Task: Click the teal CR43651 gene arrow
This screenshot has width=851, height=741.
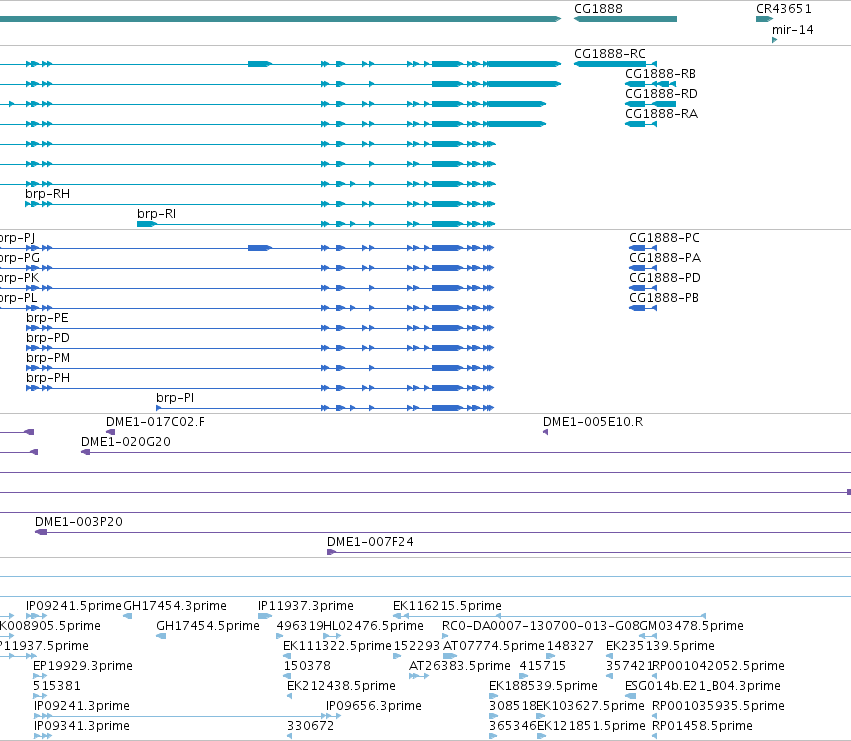Action: [764, 19]
